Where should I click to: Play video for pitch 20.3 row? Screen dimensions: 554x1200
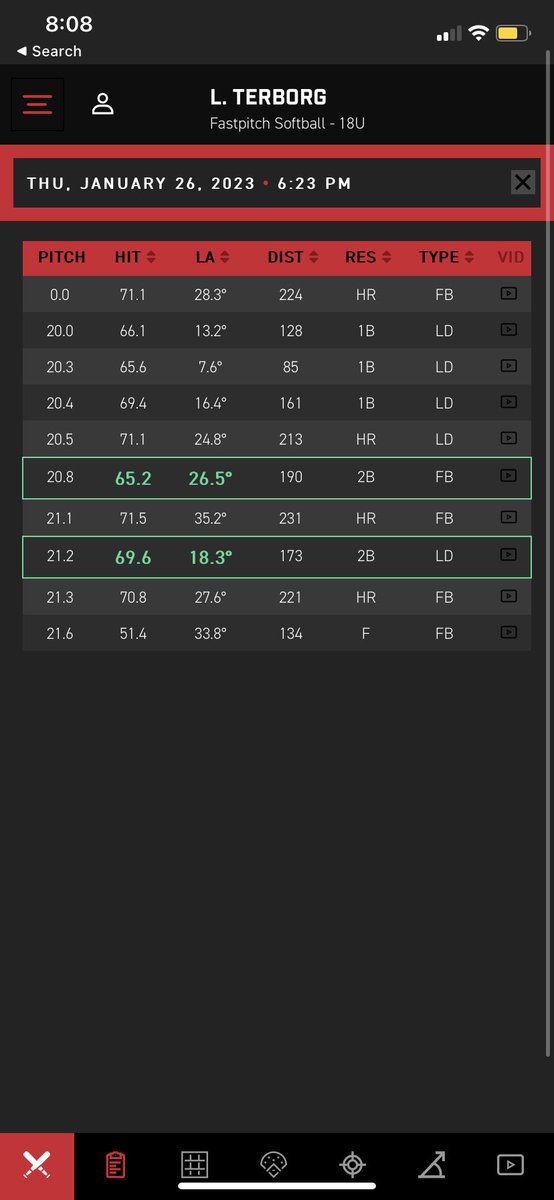click(509, 366)
